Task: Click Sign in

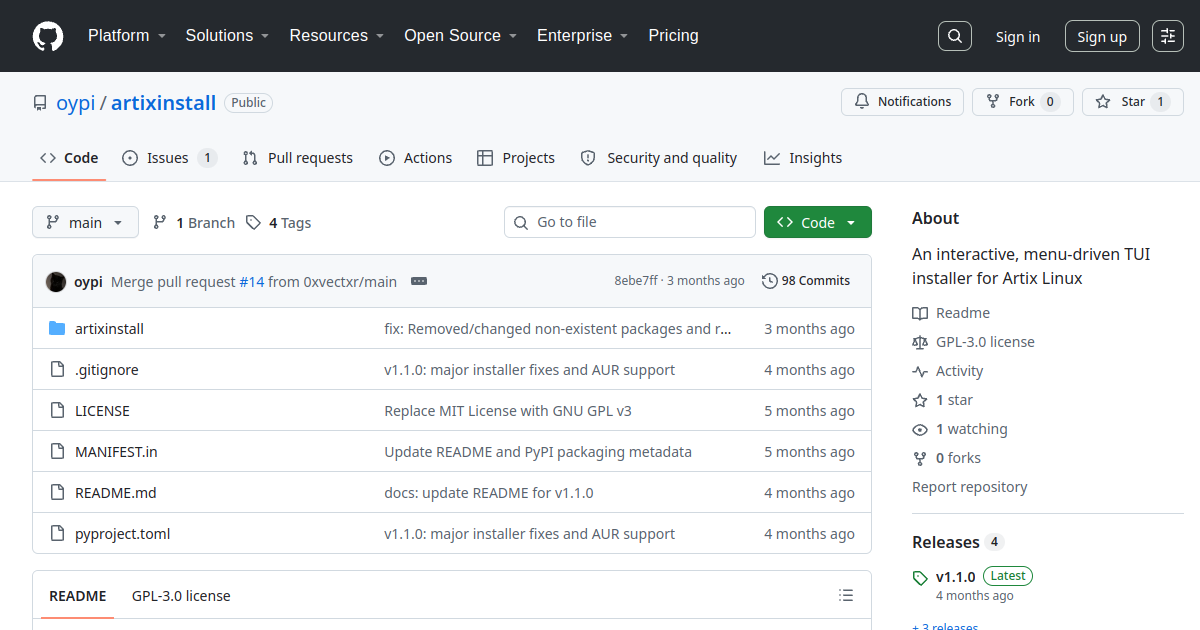Action: pyautogui.click(x=1017, y=37)
